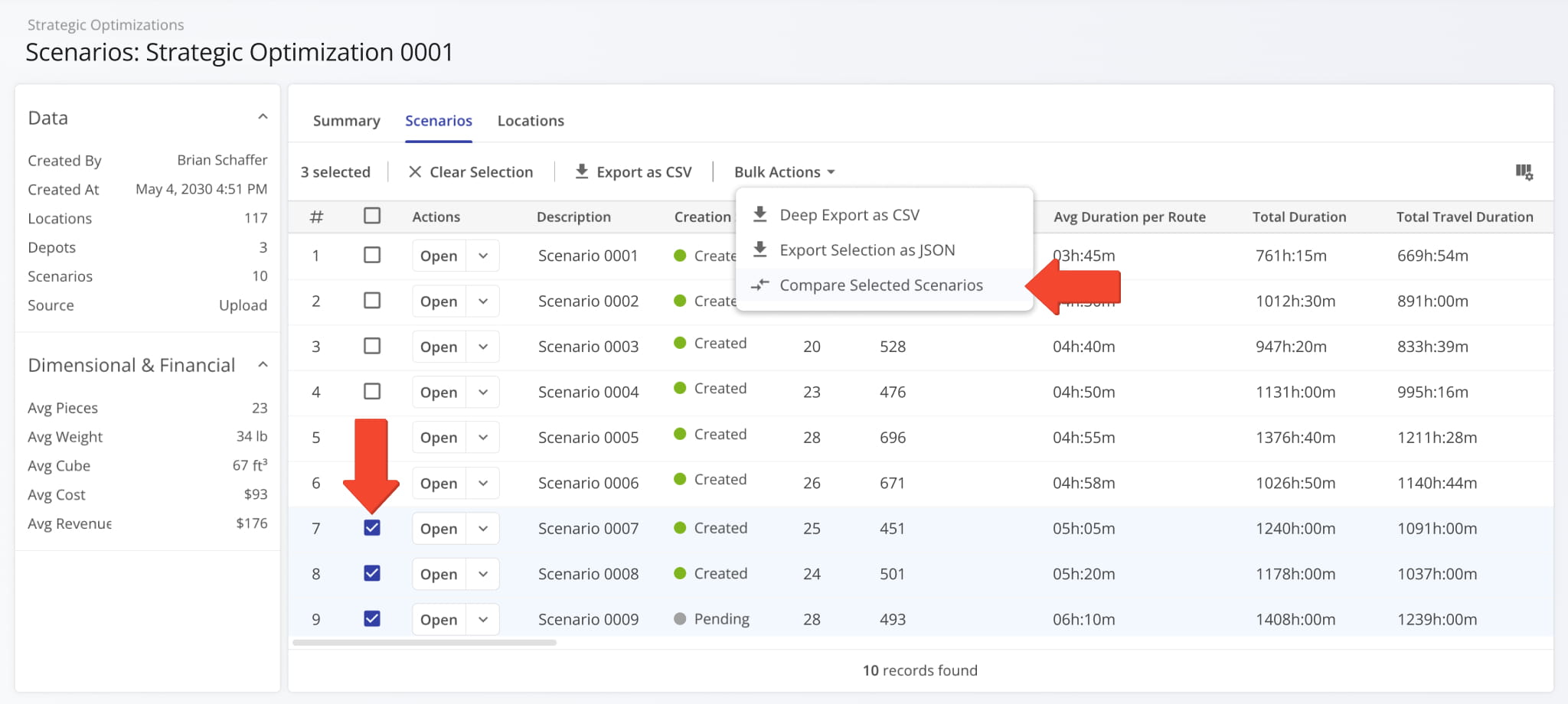The image size is (1568, 704).
Task: Click the Deep Export as CSV icon
Action: click(760, 214)
